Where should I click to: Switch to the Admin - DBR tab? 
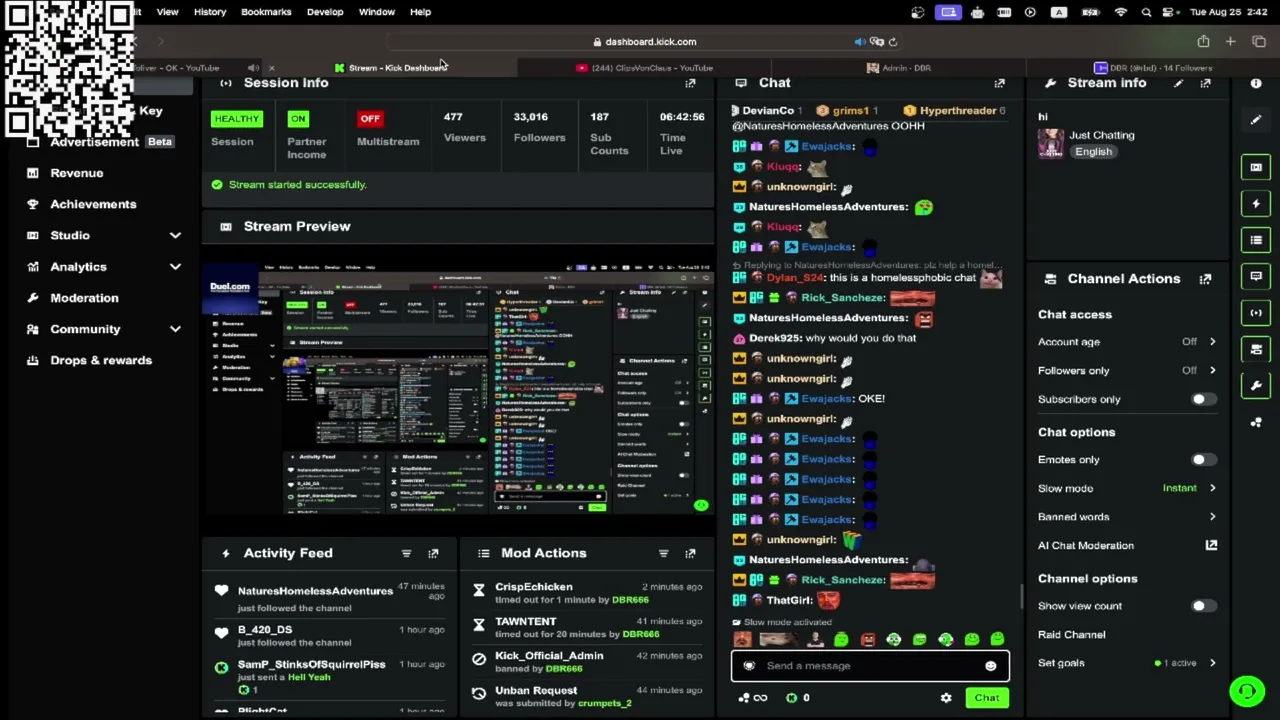click(899, 68)
